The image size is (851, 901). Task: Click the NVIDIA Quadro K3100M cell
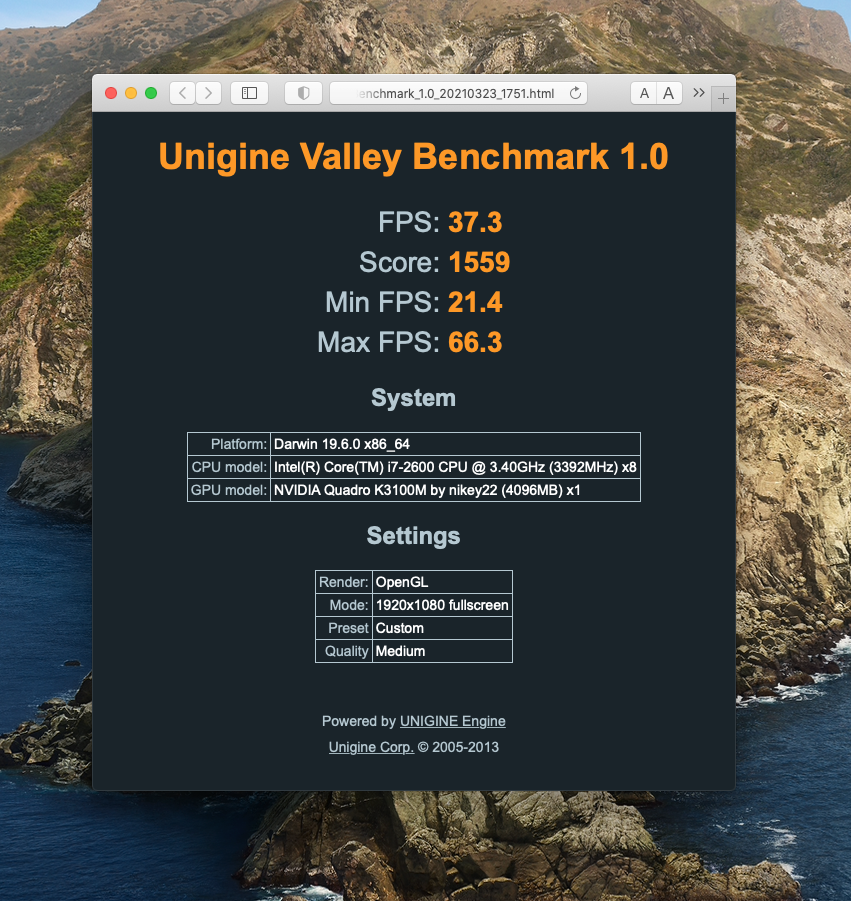[x=455, y=490]
